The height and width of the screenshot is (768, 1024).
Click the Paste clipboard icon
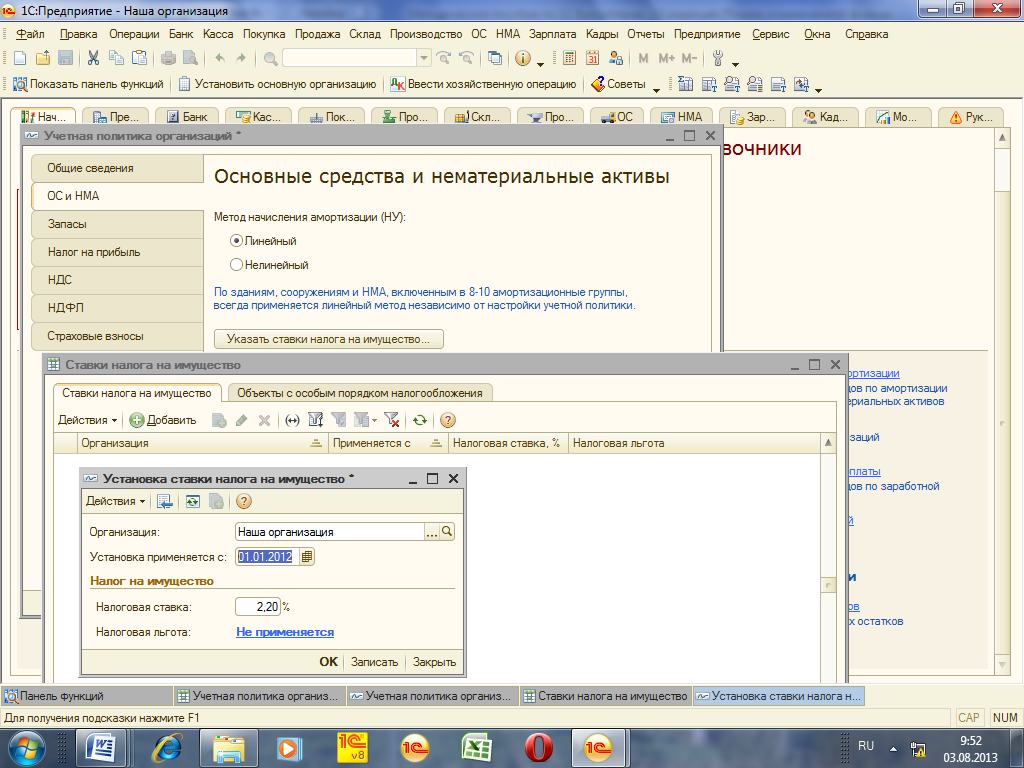pyautogui.click(x=139, y=58)
